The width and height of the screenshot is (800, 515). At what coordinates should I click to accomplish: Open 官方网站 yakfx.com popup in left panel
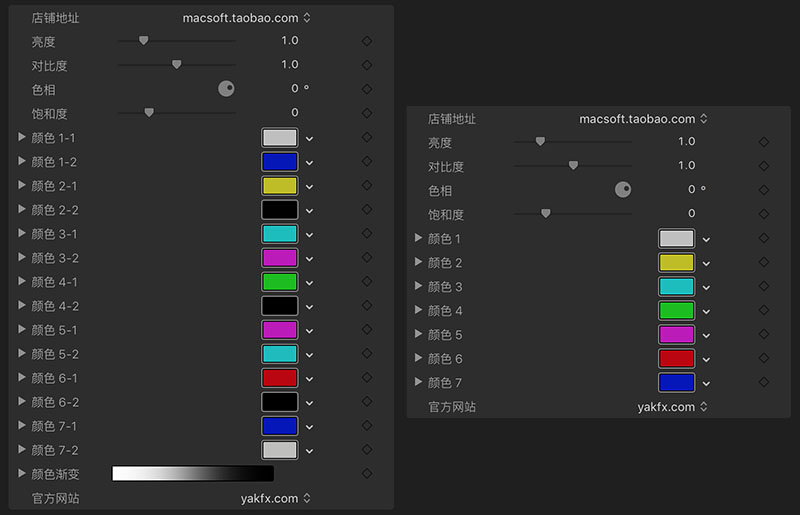point(276,498)
